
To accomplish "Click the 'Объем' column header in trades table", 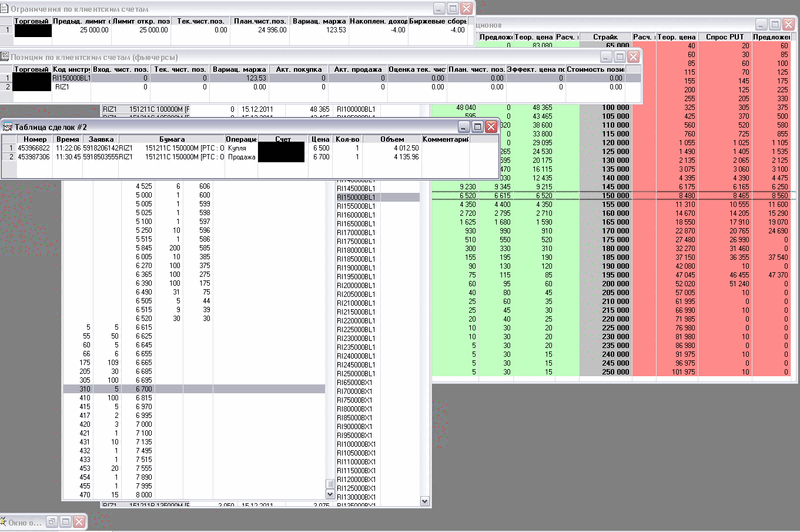I will [392, 139].
